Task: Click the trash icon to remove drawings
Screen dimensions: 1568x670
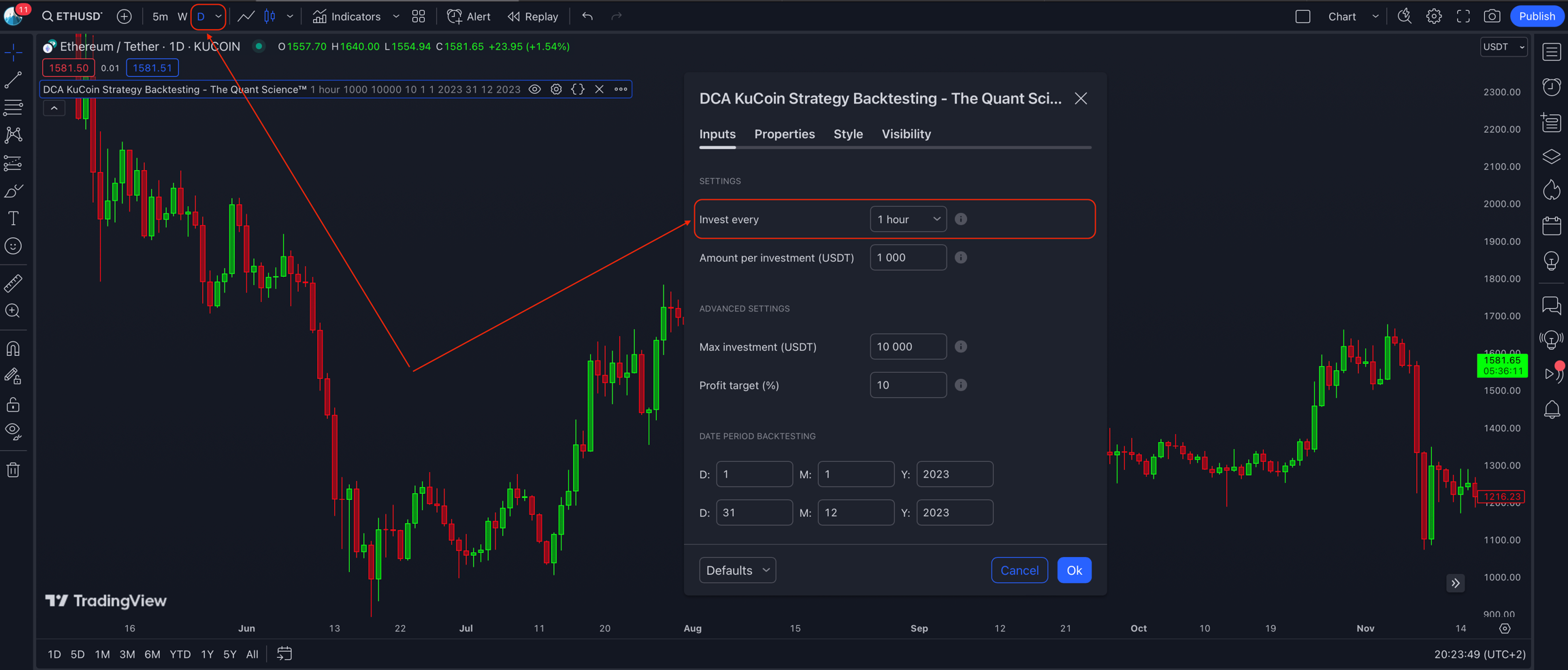Action: [x=13, y=469]
